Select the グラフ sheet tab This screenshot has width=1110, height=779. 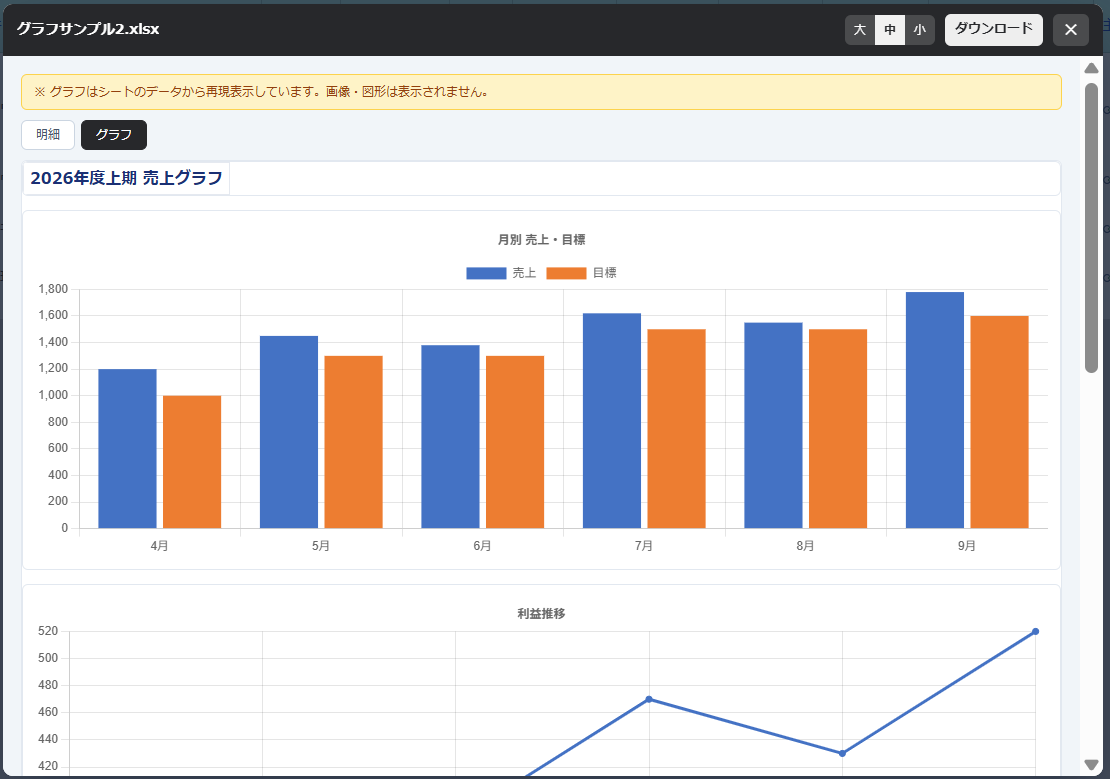[114, 135]
